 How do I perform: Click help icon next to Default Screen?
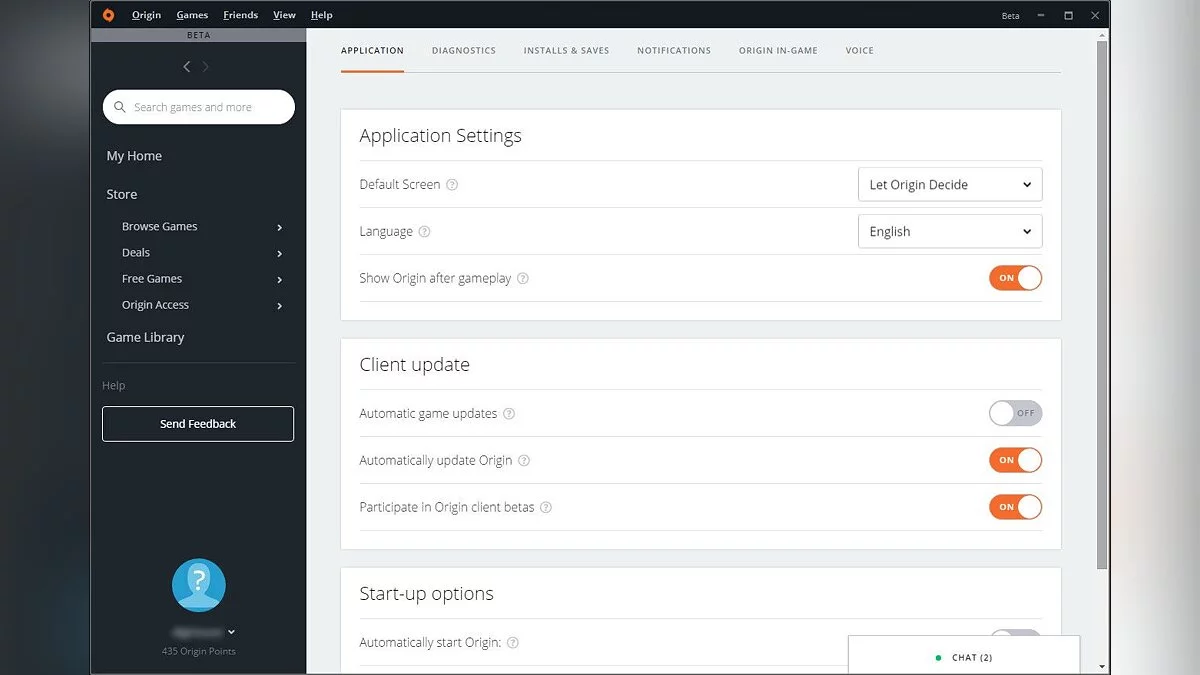coord(452,185)
